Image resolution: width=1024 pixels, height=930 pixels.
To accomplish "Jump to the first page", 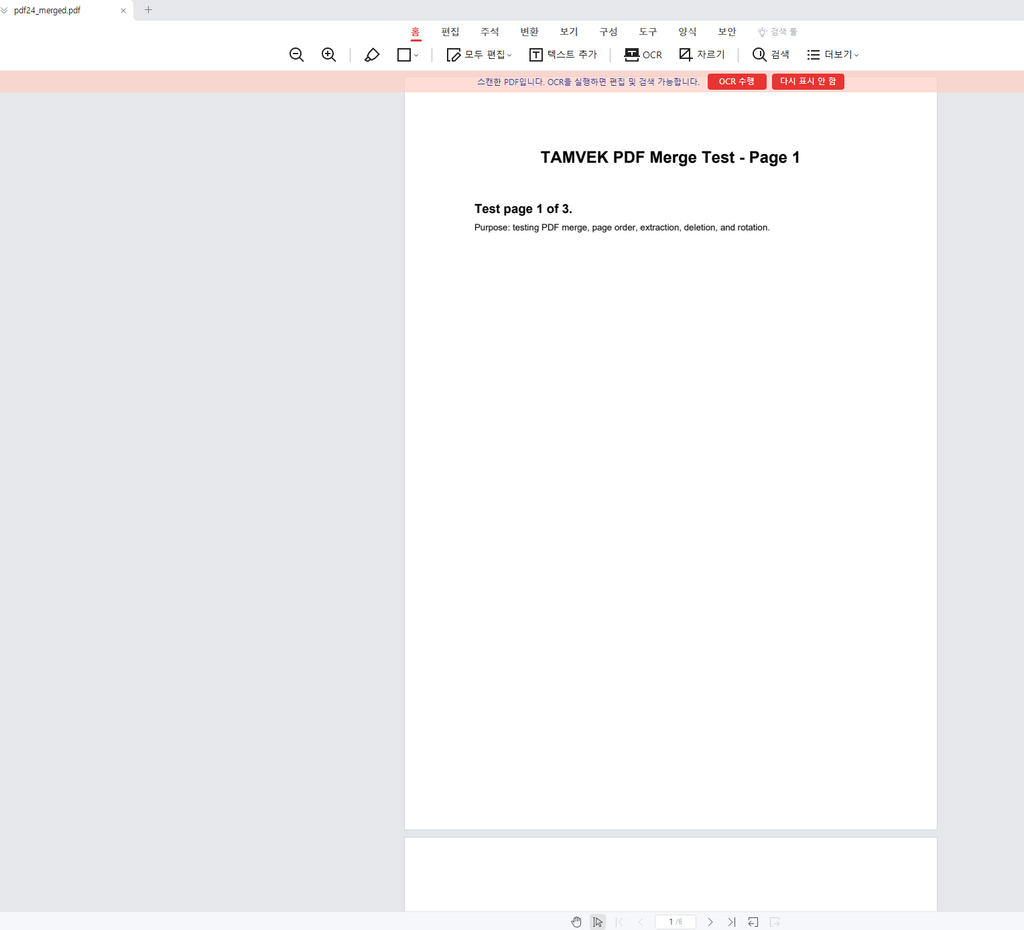I will [619, 922].
